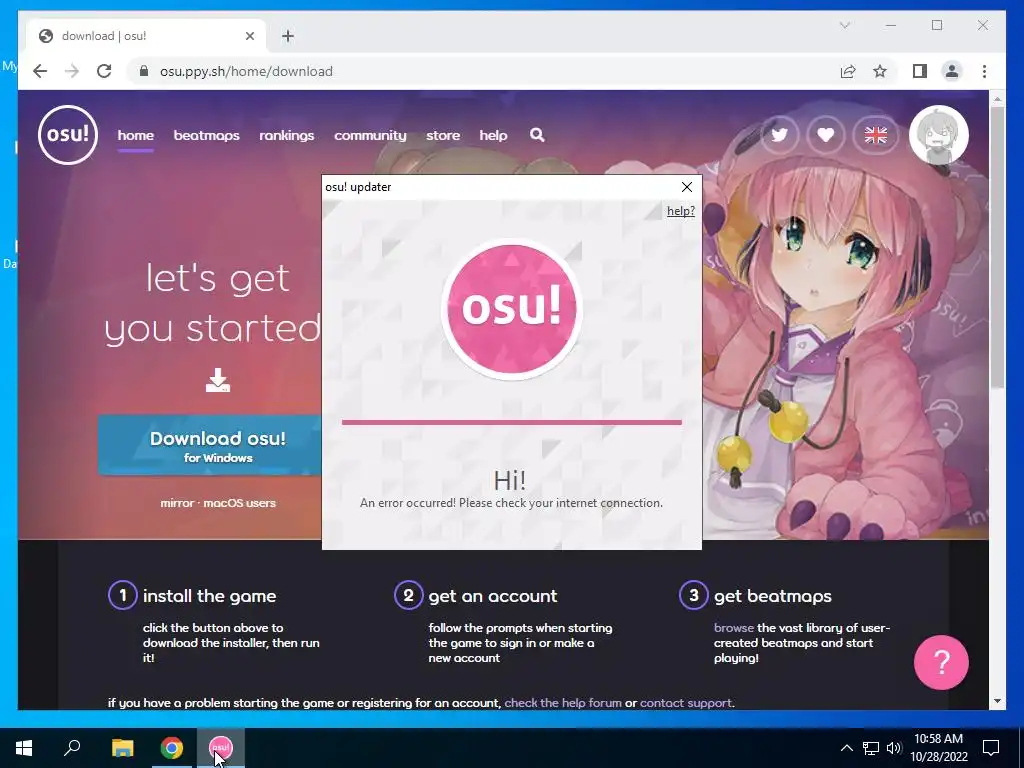The image size is (1024, 768).
Task: Open File Explorer from taskbar
Action: point(123,748)
